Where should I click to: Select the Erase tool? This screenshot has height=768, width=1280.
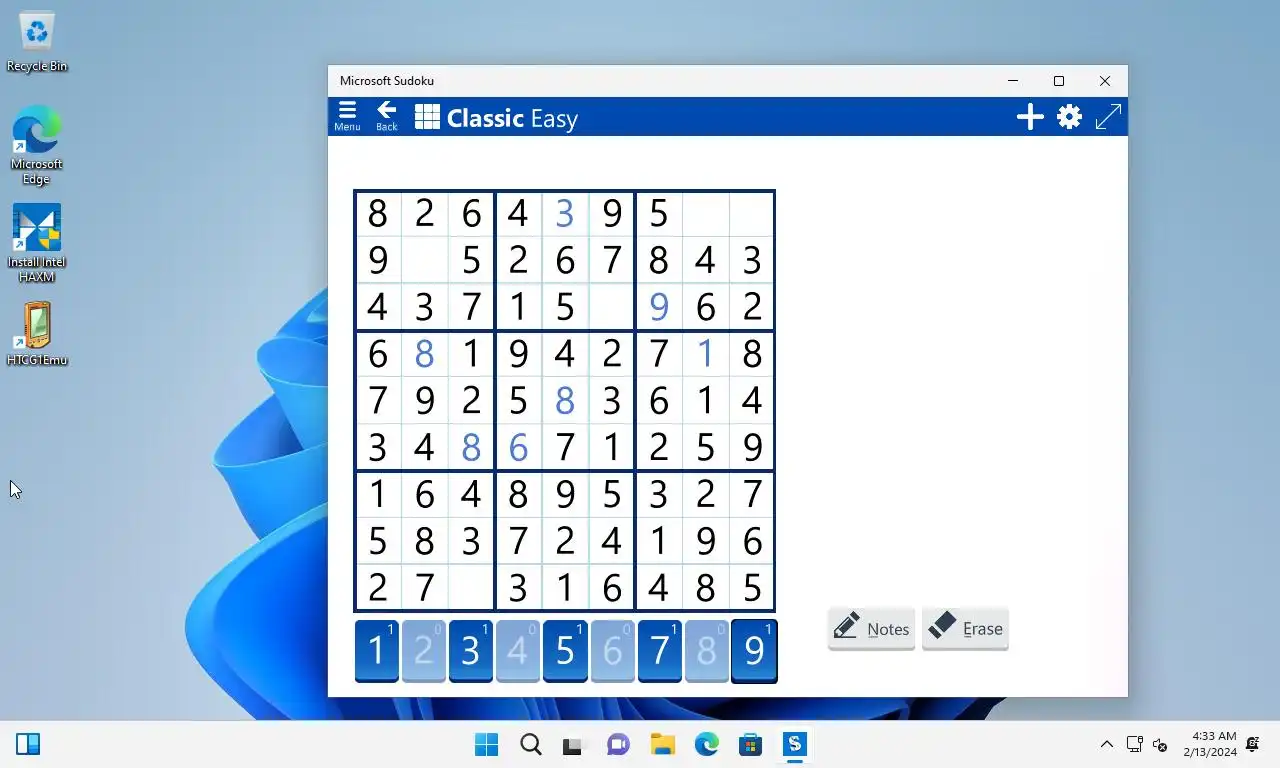point(965,628)
